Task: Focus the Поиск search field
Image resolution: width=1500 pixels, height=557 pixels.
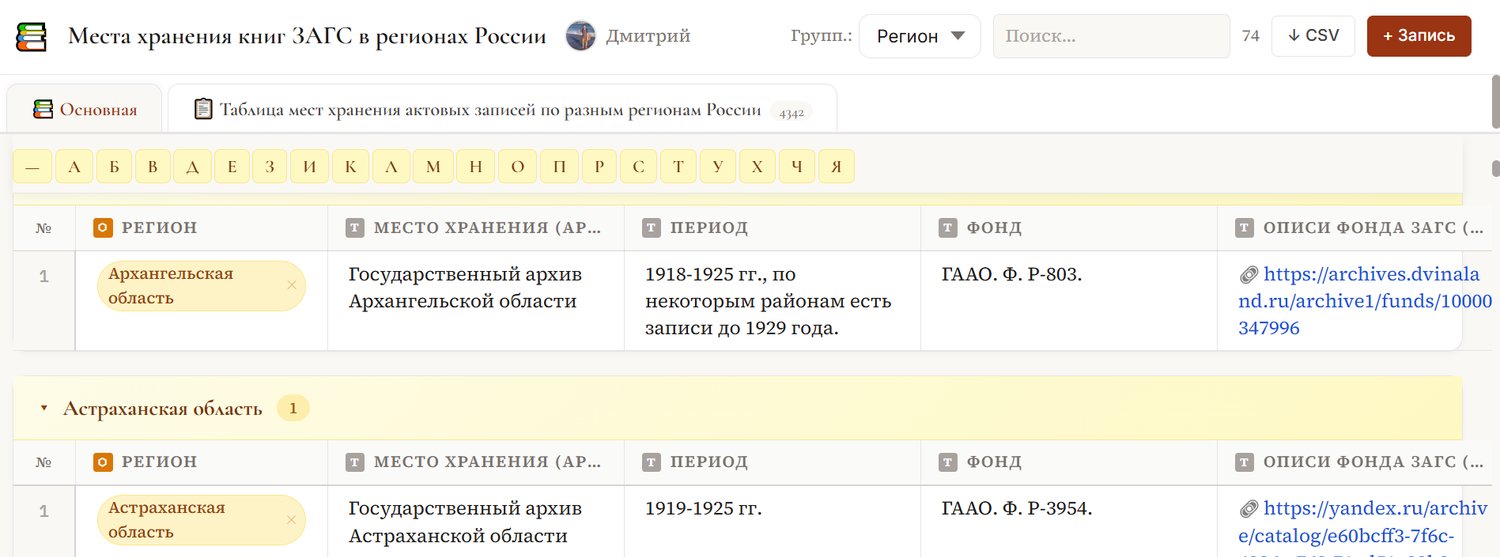Action: (x=1111, y=36)
